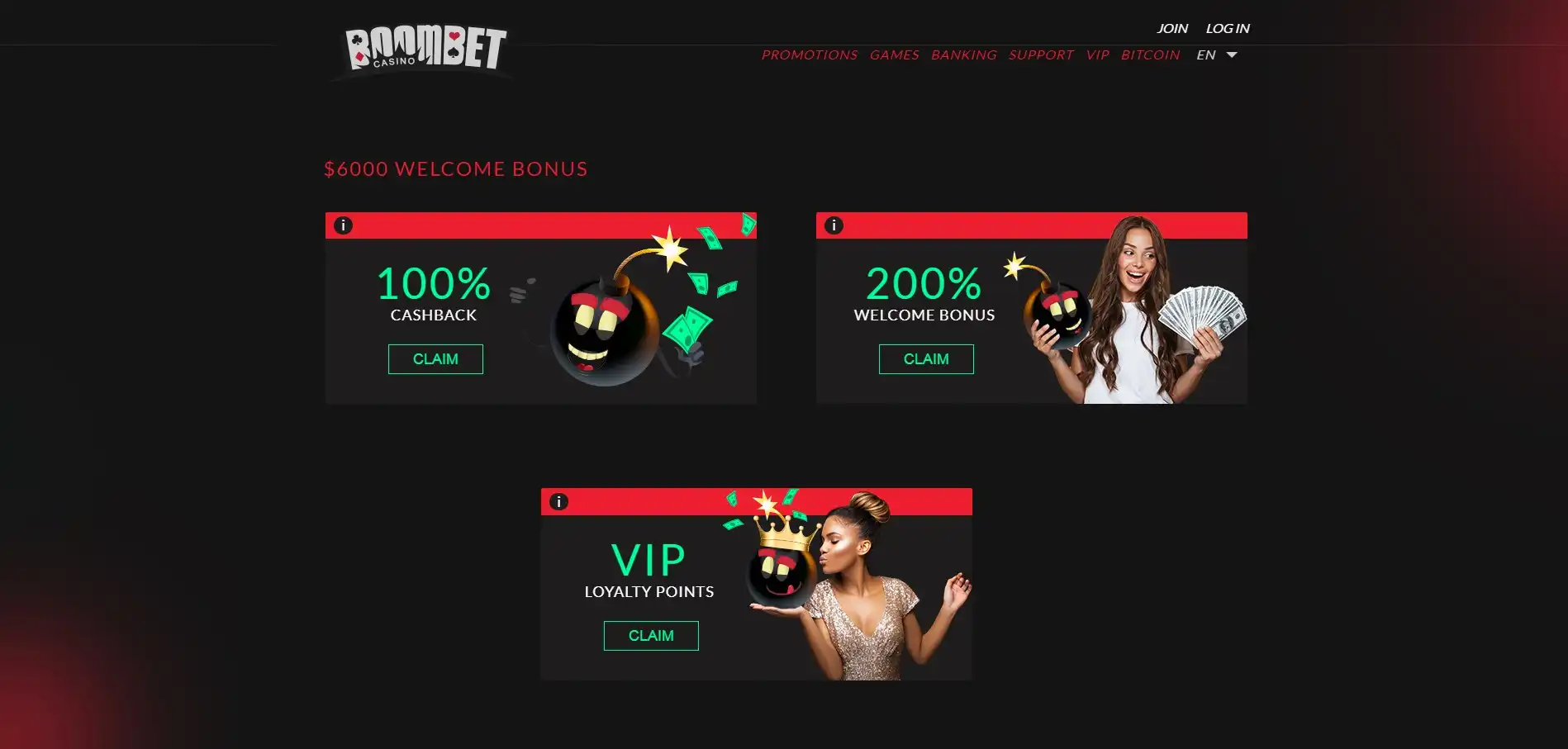Open the Games menu
1568x749 pixels.
coord(894,55)
